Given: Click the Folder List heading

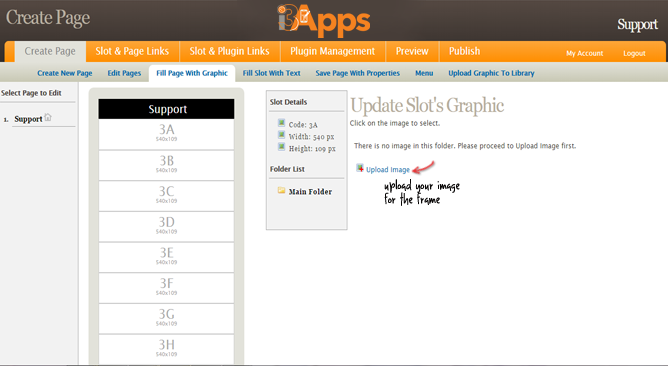Looking at the screenshot, I should pyautogui.click(x=287, y=169).
